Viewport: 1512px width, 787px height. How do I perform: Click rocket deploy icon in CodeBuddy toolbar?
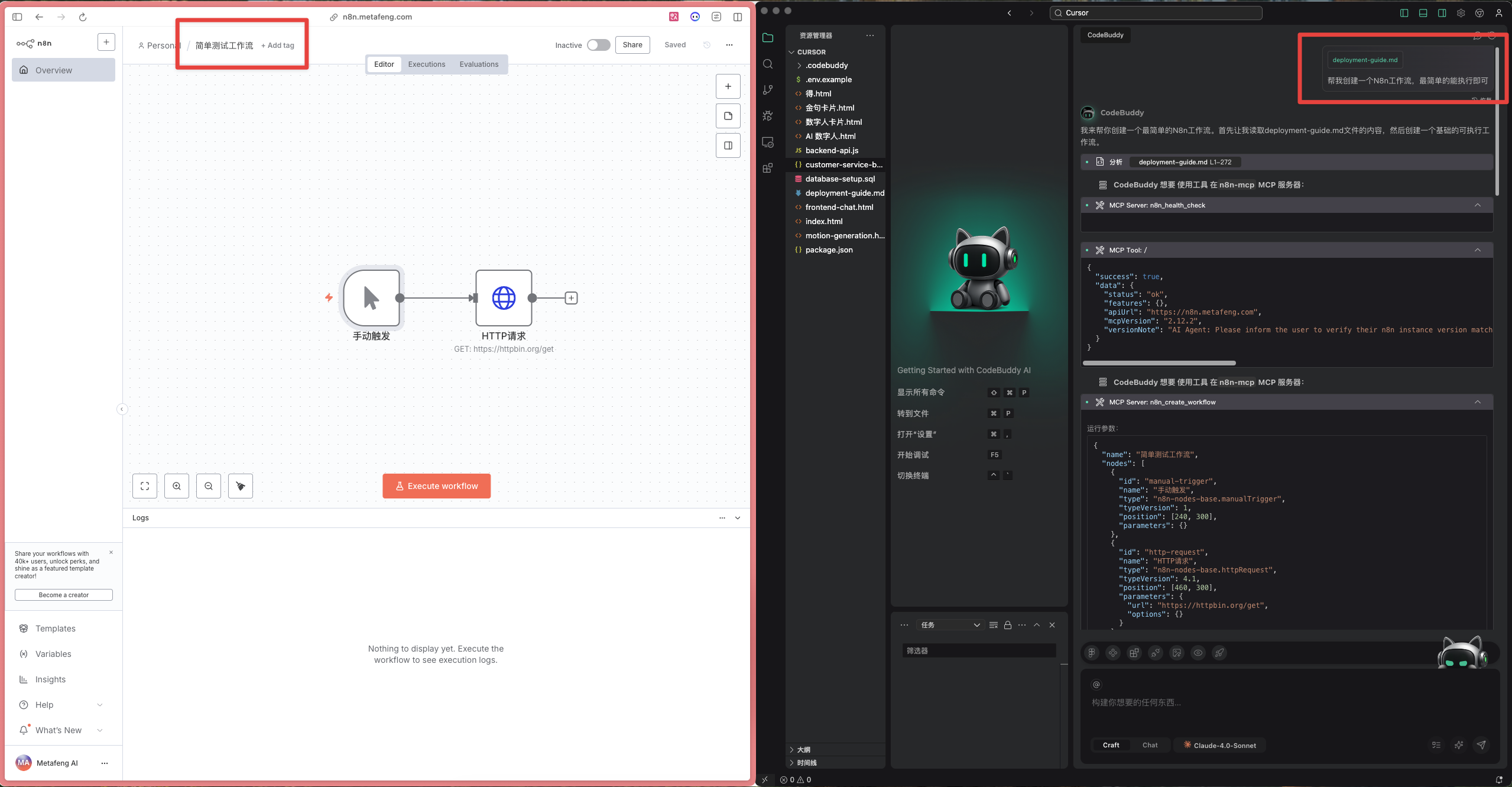point(1219,653)
